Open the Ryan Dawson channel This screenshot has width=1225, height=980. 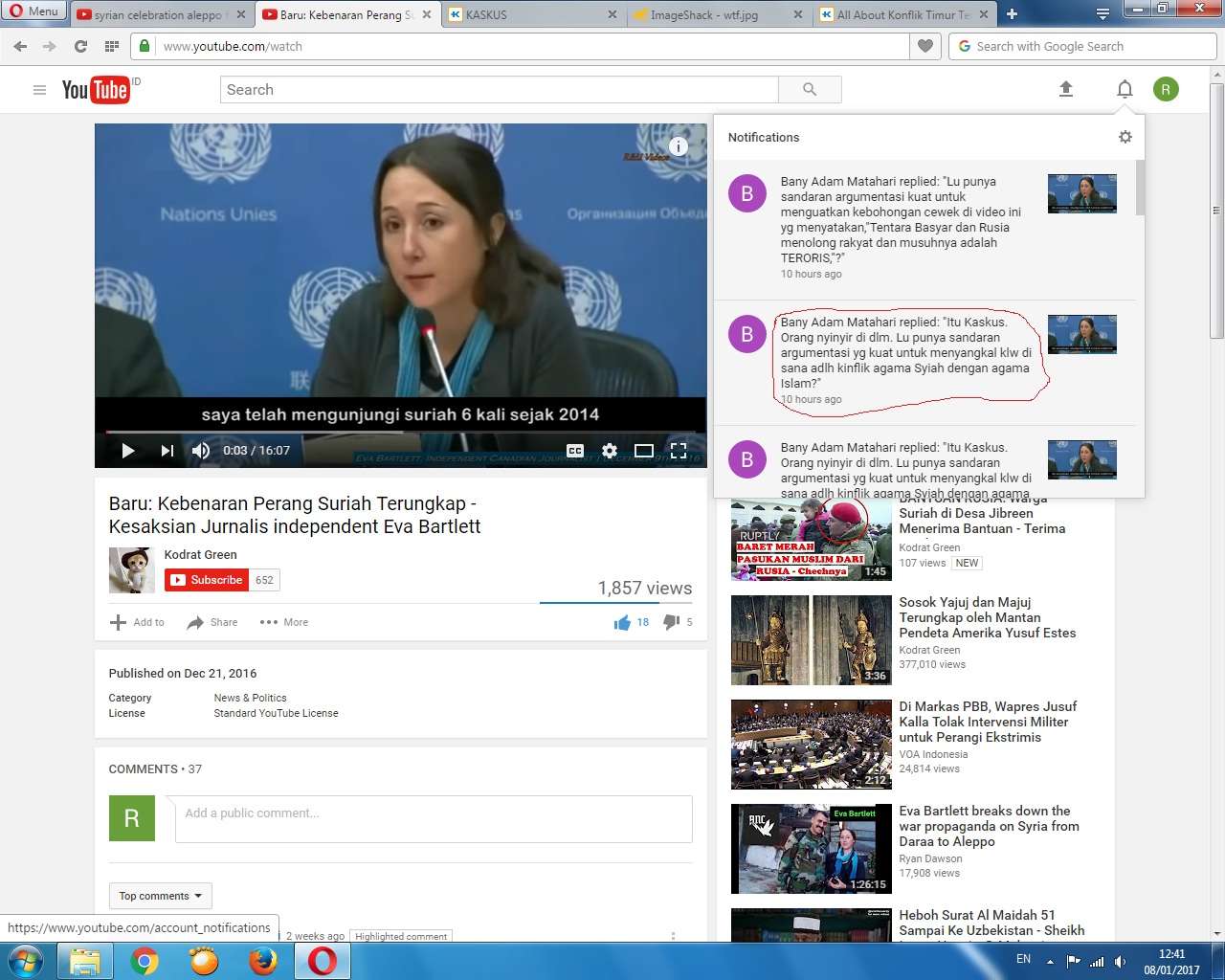(930, 858)
